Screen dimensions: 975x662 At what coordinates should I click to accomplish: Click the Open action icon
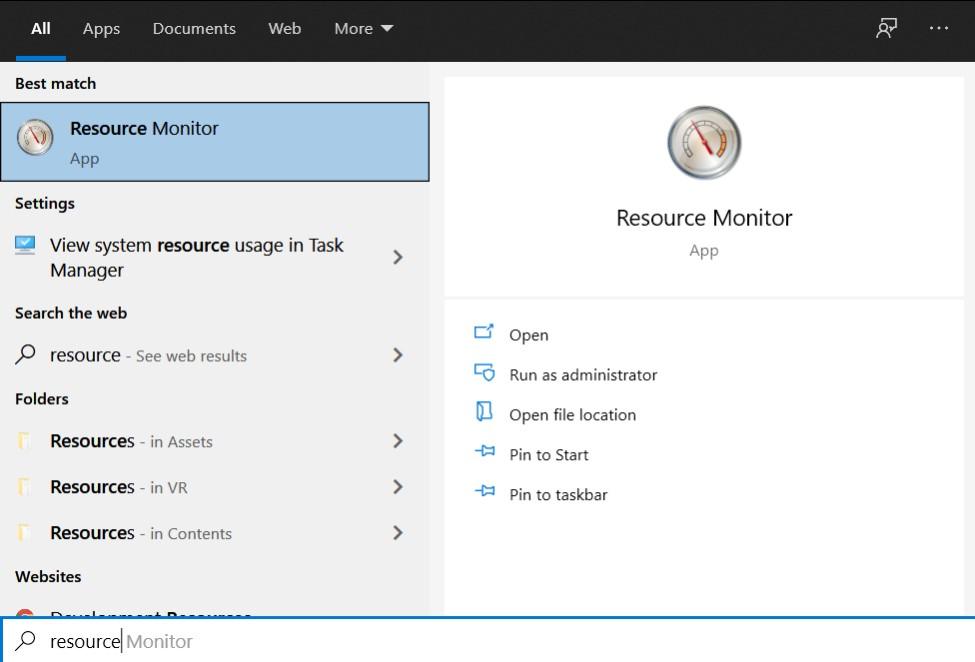pyautogui.click(x=484, y=332)
